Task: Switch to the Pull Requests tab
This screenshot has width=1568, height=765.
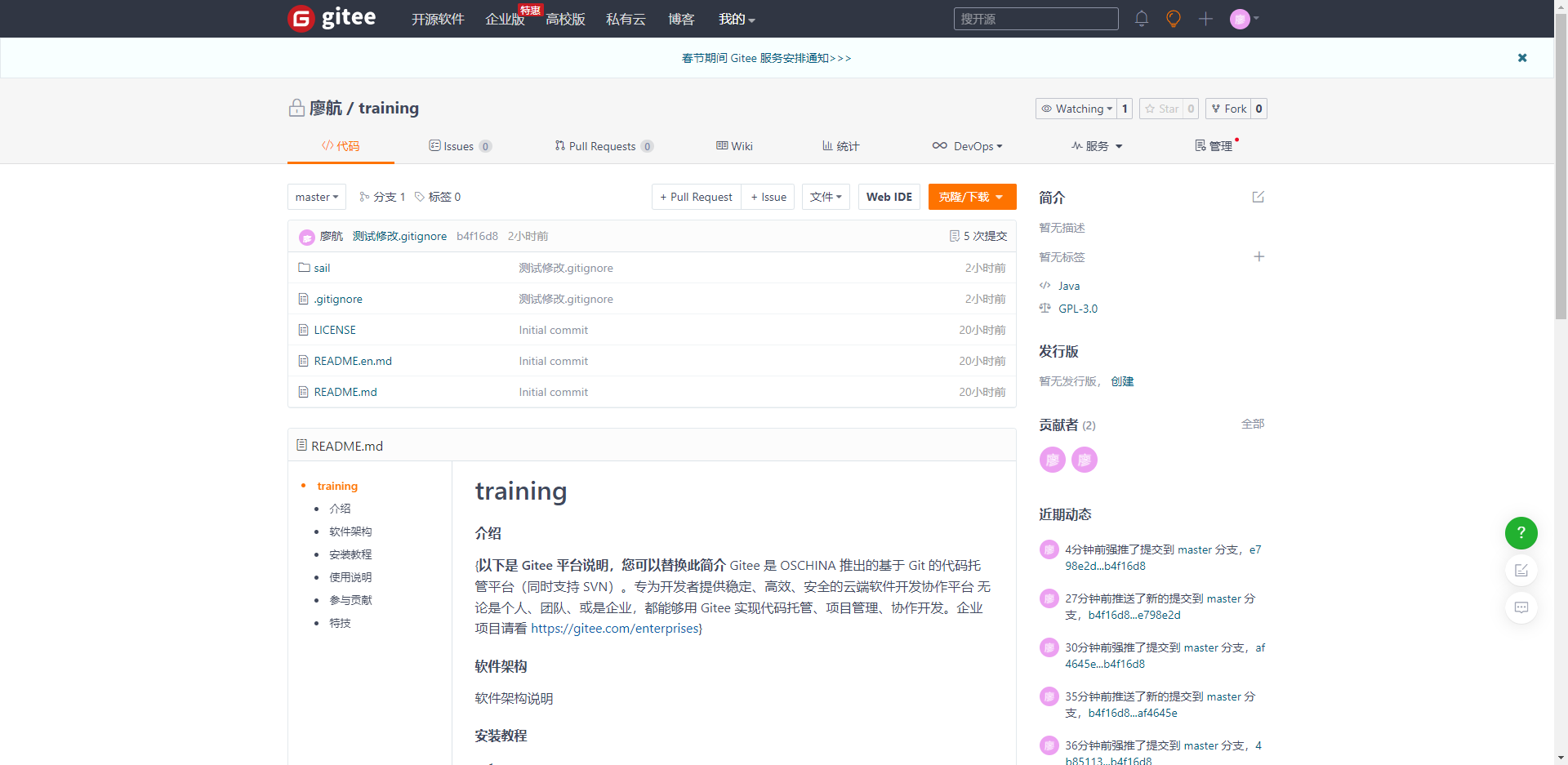Action: tap(604, 146)
